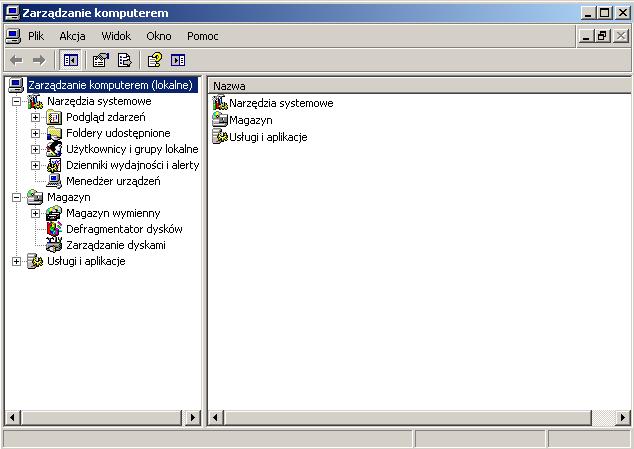Select the Zarządzanie komputerem (lokalne) root node
Image resolution: width=634 pixels, height=449 pixels.
[109, 85]
